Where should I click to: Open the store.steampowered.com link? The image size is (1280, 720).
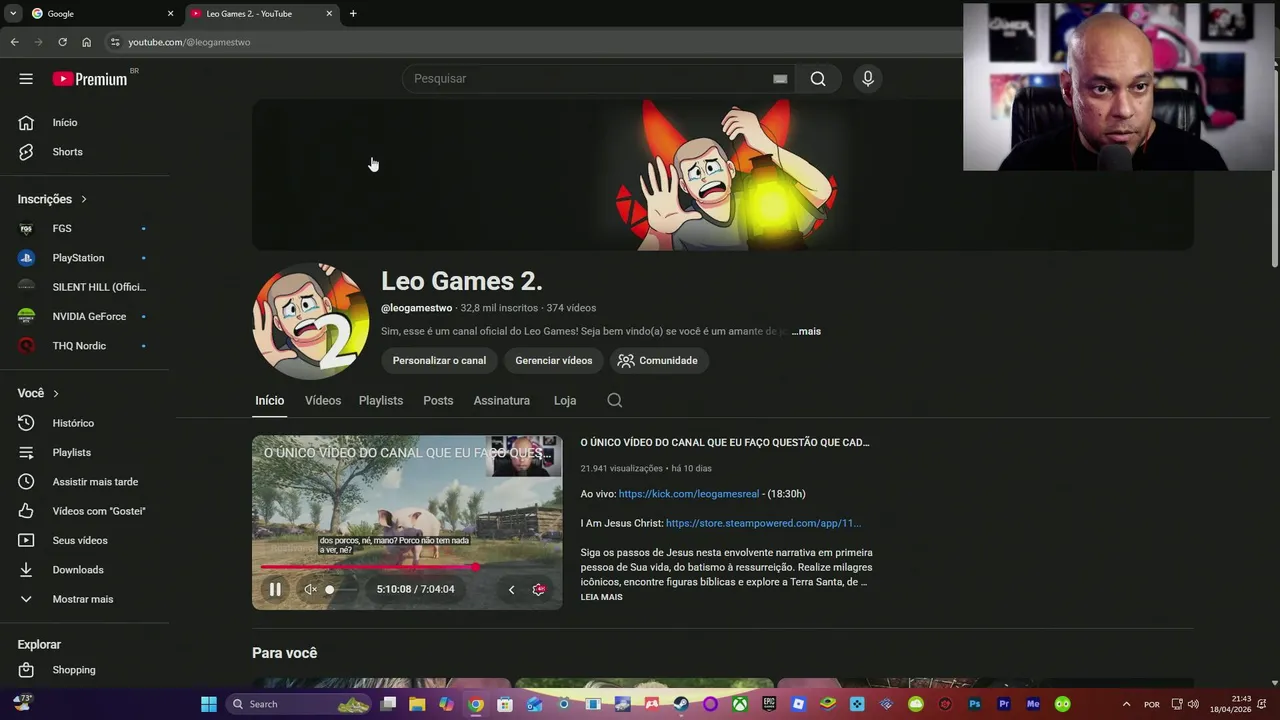click(763, 523)
